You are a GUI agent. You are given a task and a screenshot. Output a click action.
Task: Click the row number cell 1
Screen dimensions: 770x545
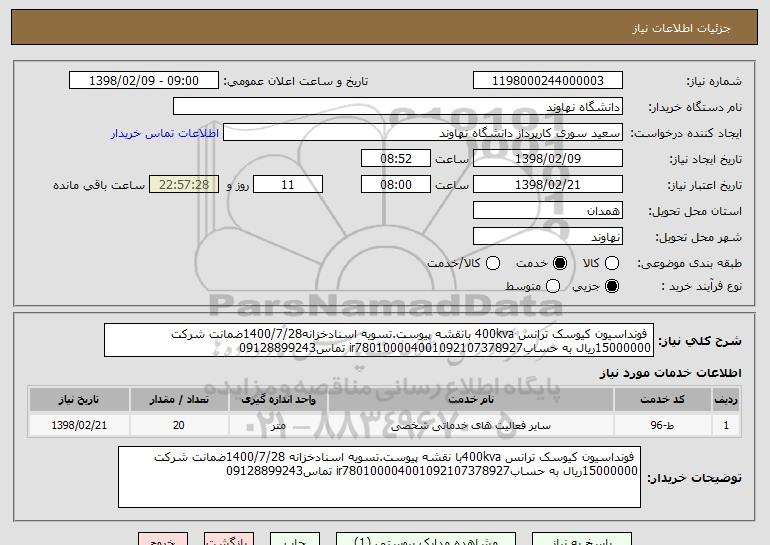click(726, 425)
